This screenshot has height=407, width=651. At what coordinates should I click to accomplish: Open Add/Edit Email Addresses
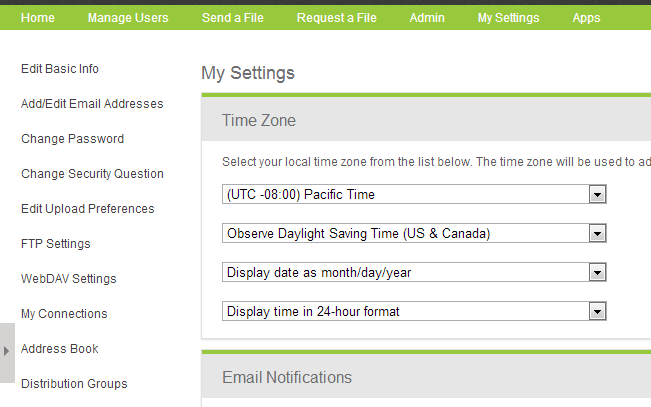tap(92, 104)
